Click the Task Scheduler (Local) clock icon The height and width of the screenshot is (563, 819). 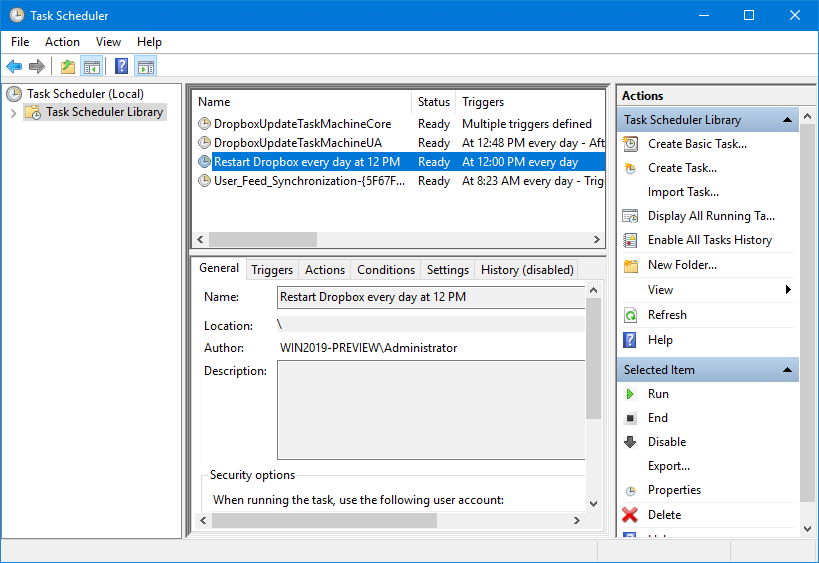(x=14, y=94)
